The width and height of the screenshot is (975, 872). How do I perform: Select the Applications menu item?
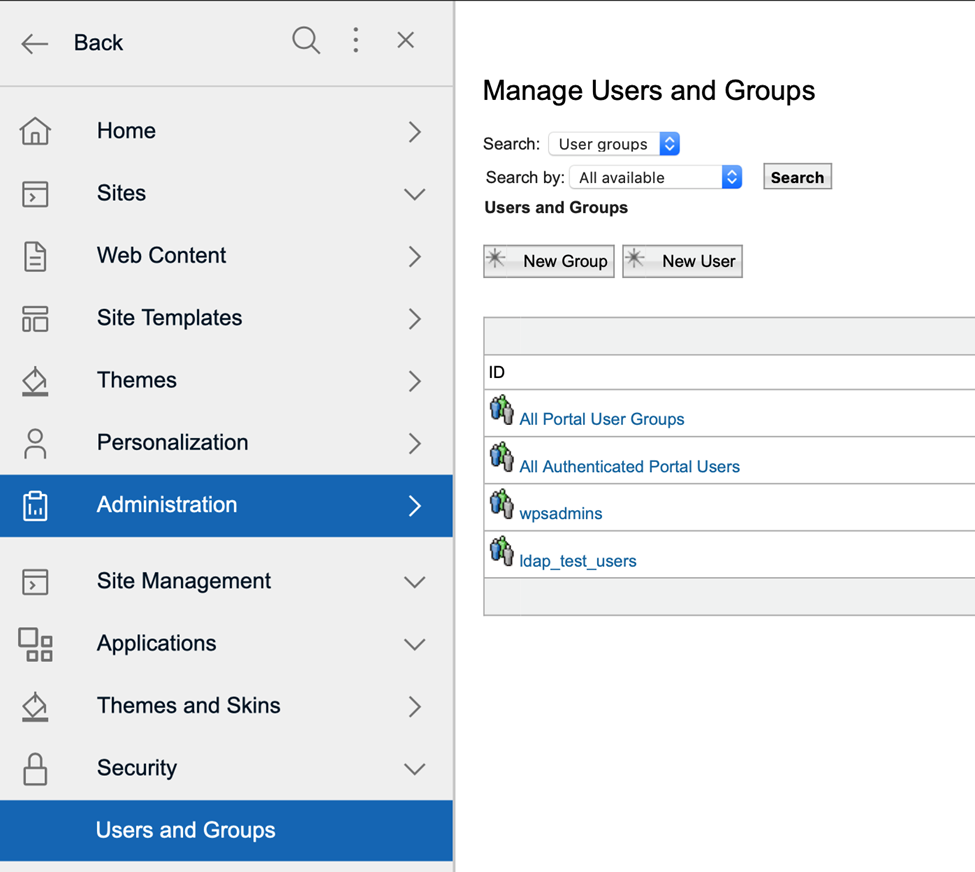tap(226, 644)
